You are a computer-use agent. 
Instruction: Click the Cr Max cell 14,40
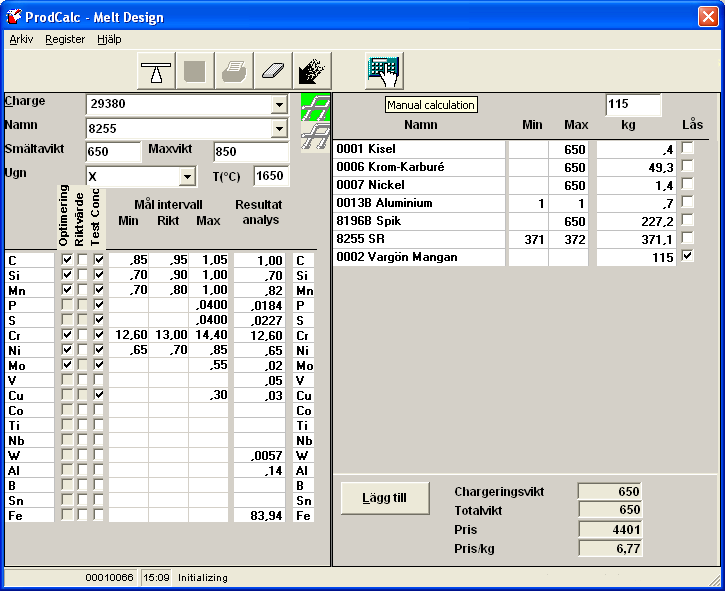point(209,335)
